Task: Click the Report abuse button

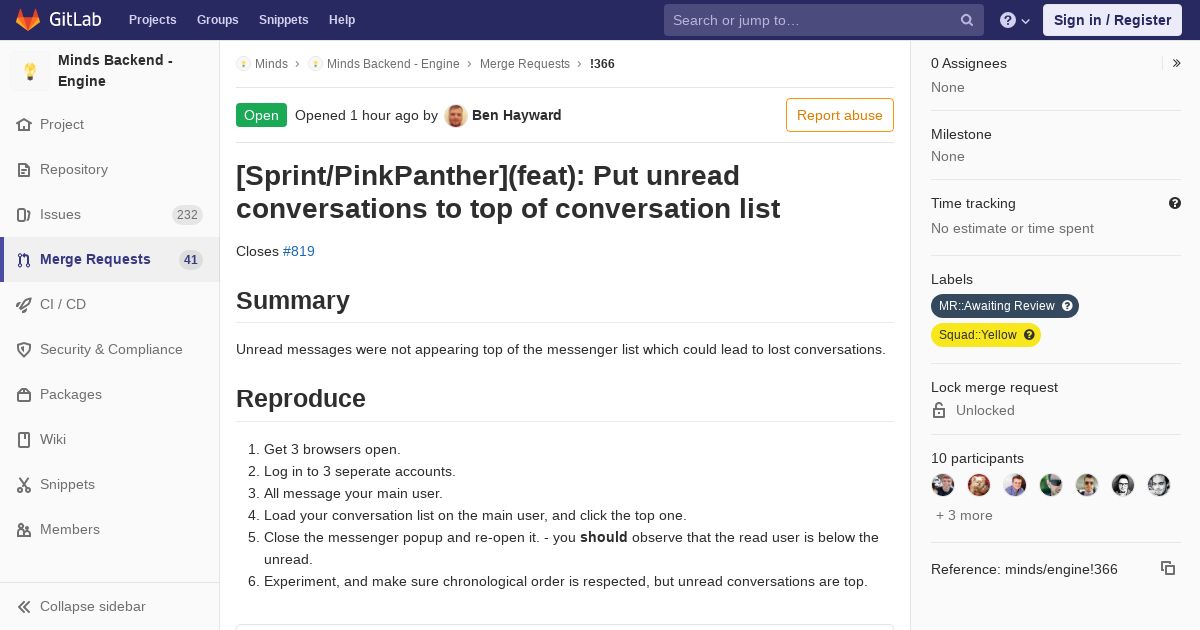Action: 840,115
